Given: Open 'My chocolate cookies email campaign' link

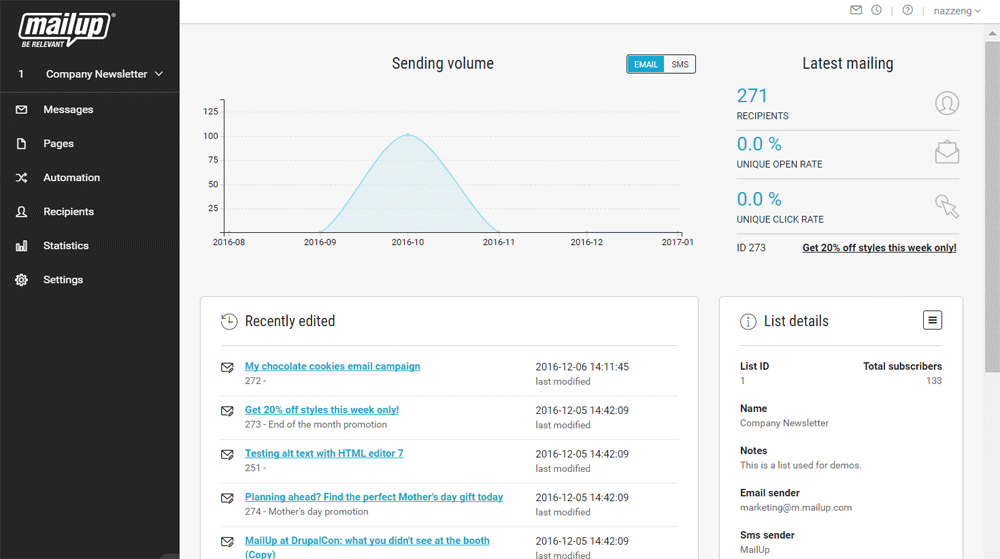Looking at the screenshot, I should (x=332, y=366).
